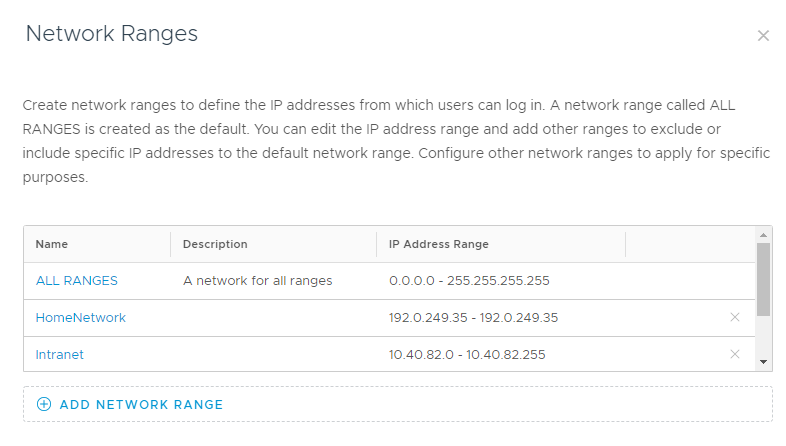This screenshot has height=446, width=786.
Task: Click the 192.0.249.35 IP range cell
Action: (473, 318)
